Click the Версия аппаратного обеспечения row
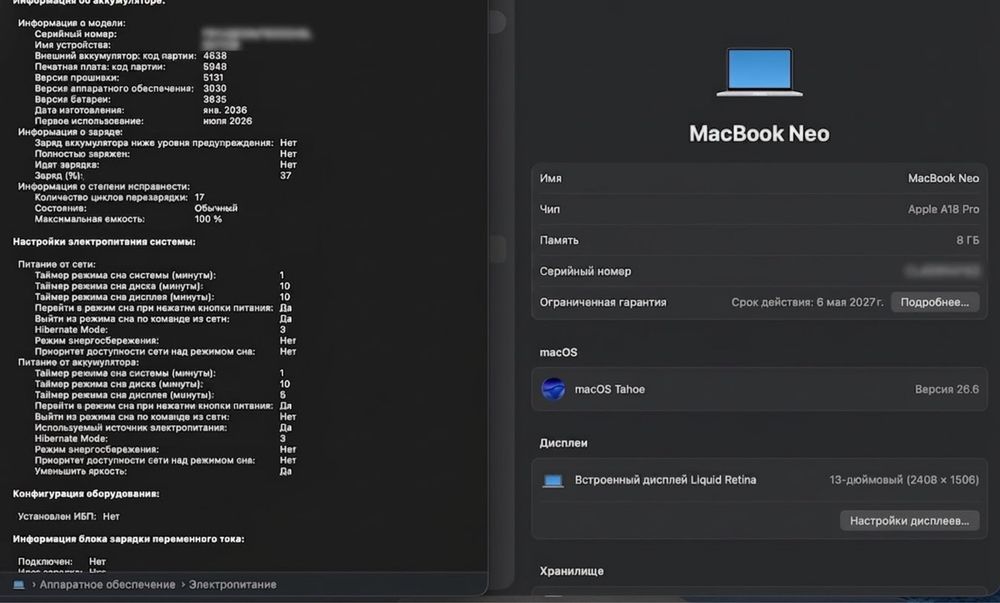This screenshot has width=1000, height=603. click(130, 88)
